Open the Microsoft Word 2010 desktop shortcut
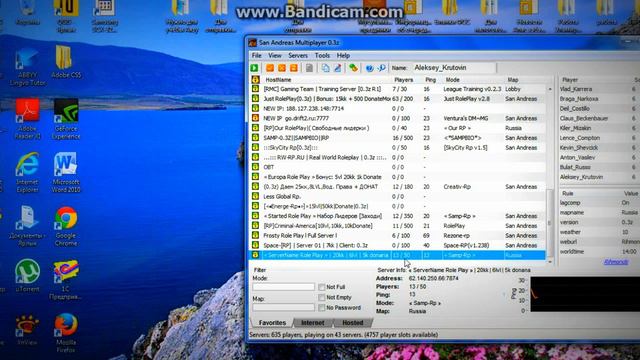The image size is (640, 360). tap(66, 172)
